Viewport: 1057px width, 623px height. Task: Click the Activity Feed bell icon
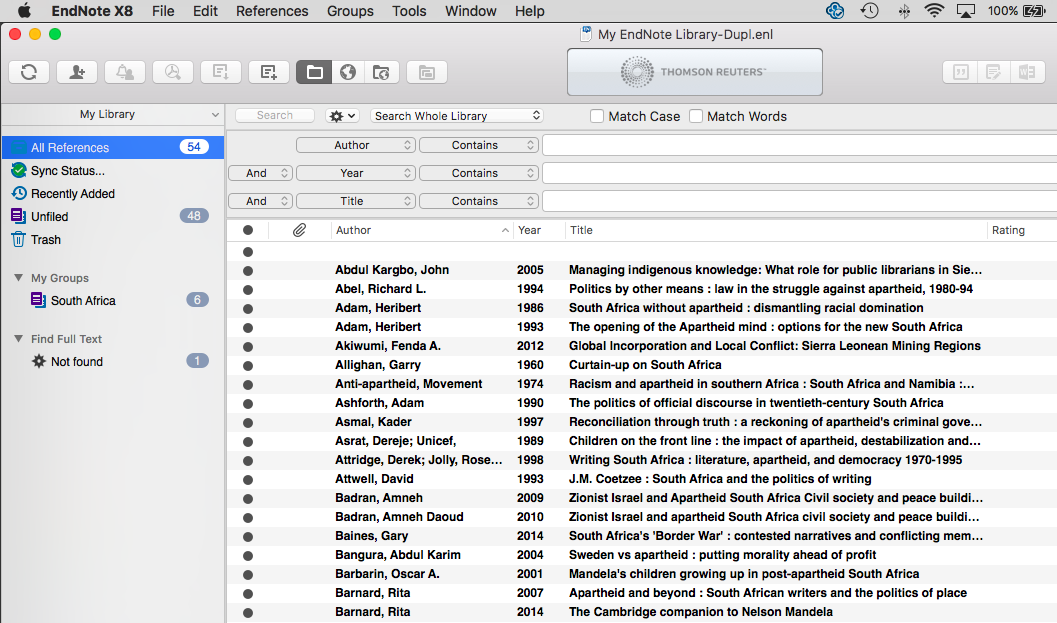pos(125,72)
